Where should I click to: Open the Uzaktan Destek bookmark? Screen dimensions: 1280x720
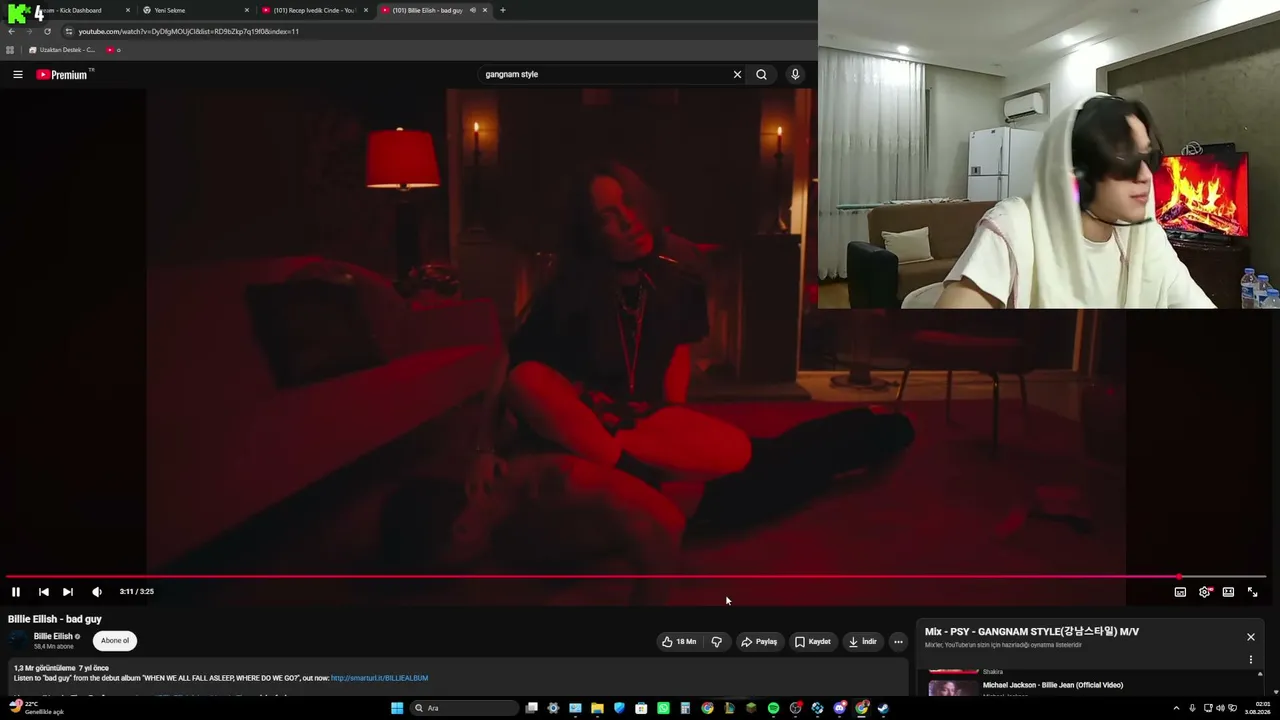[x=62, y=50]
